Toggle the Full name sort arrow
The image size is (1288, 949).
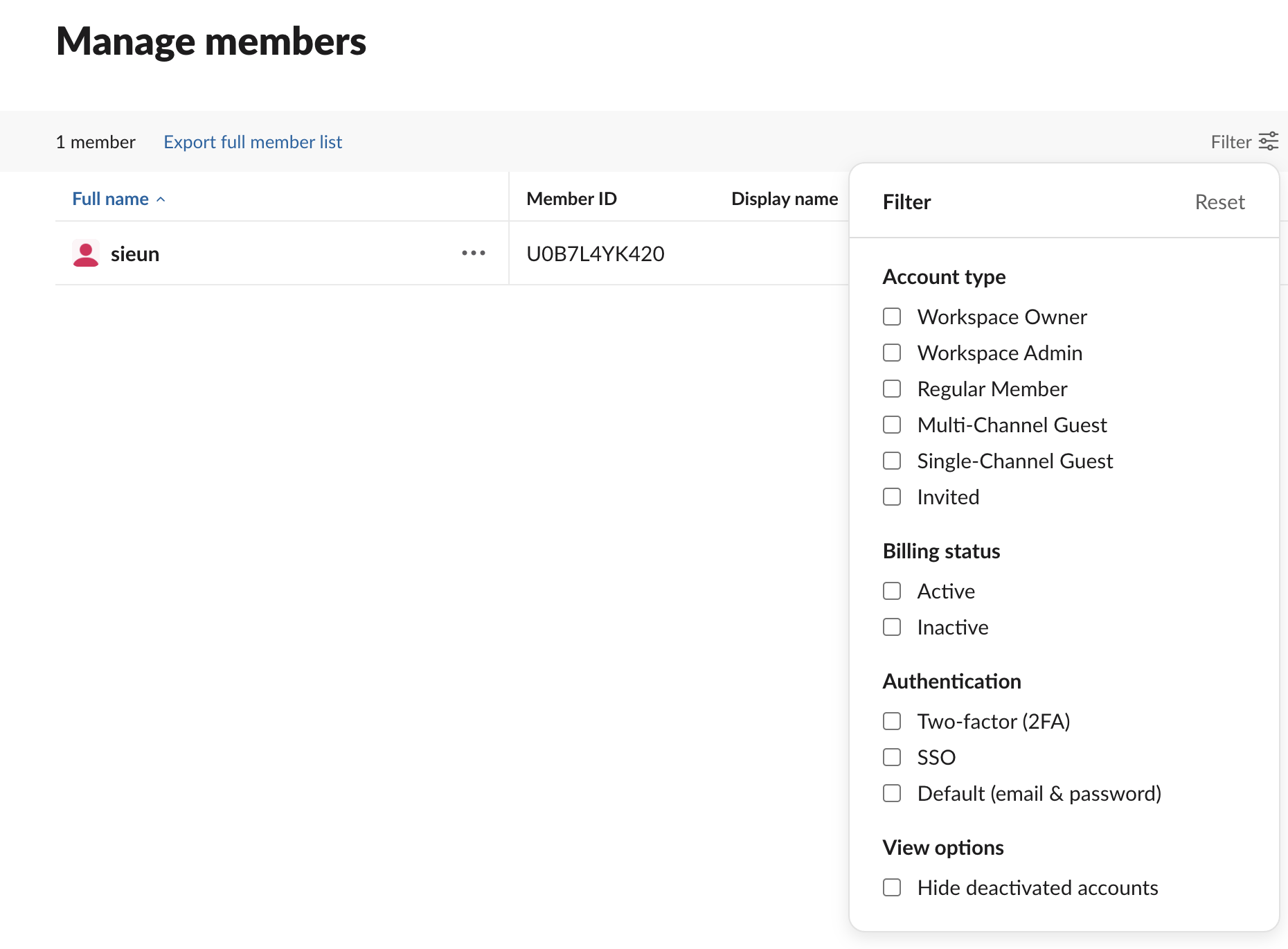coord(161,199)
